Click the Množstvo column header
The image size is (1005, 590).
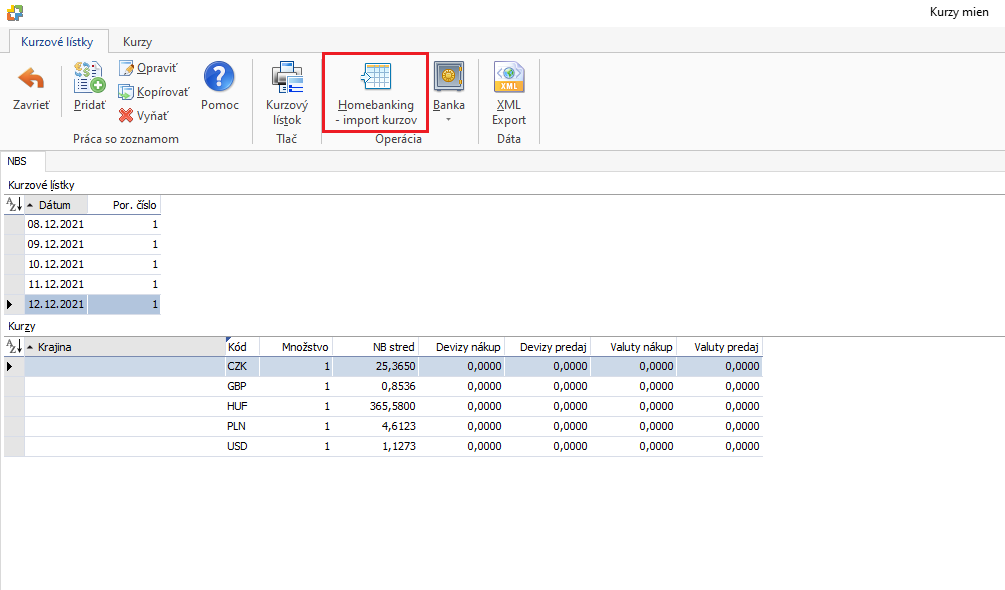tap(295, 347)
